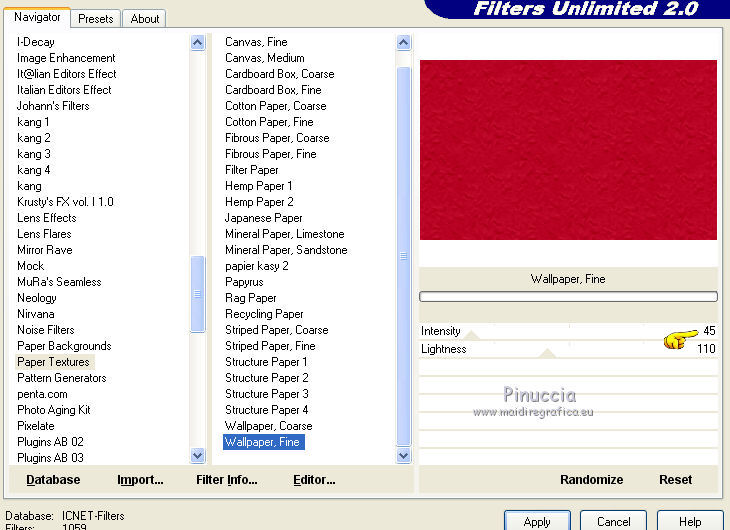Adjust the Lightness slider handle

(x=548, y=353)
